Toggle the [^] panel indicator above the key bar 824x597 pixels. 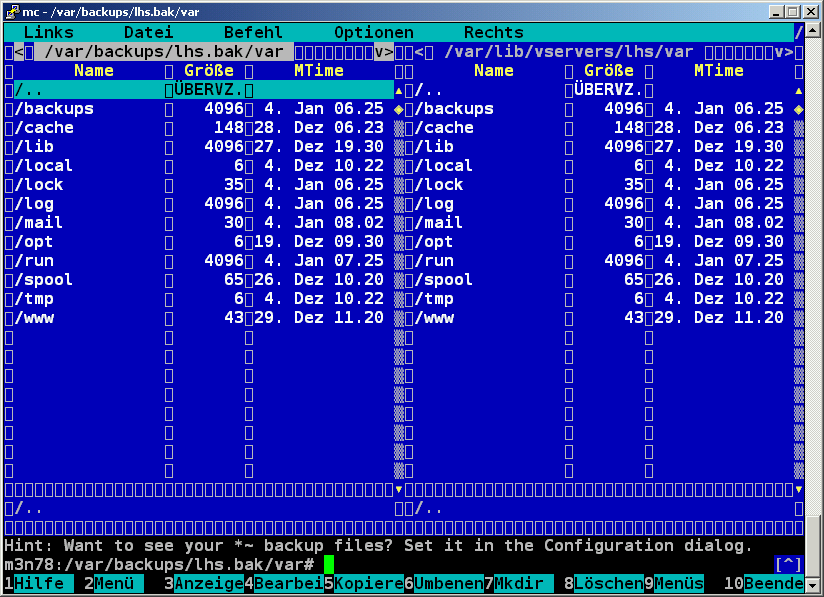click(788, 565)
